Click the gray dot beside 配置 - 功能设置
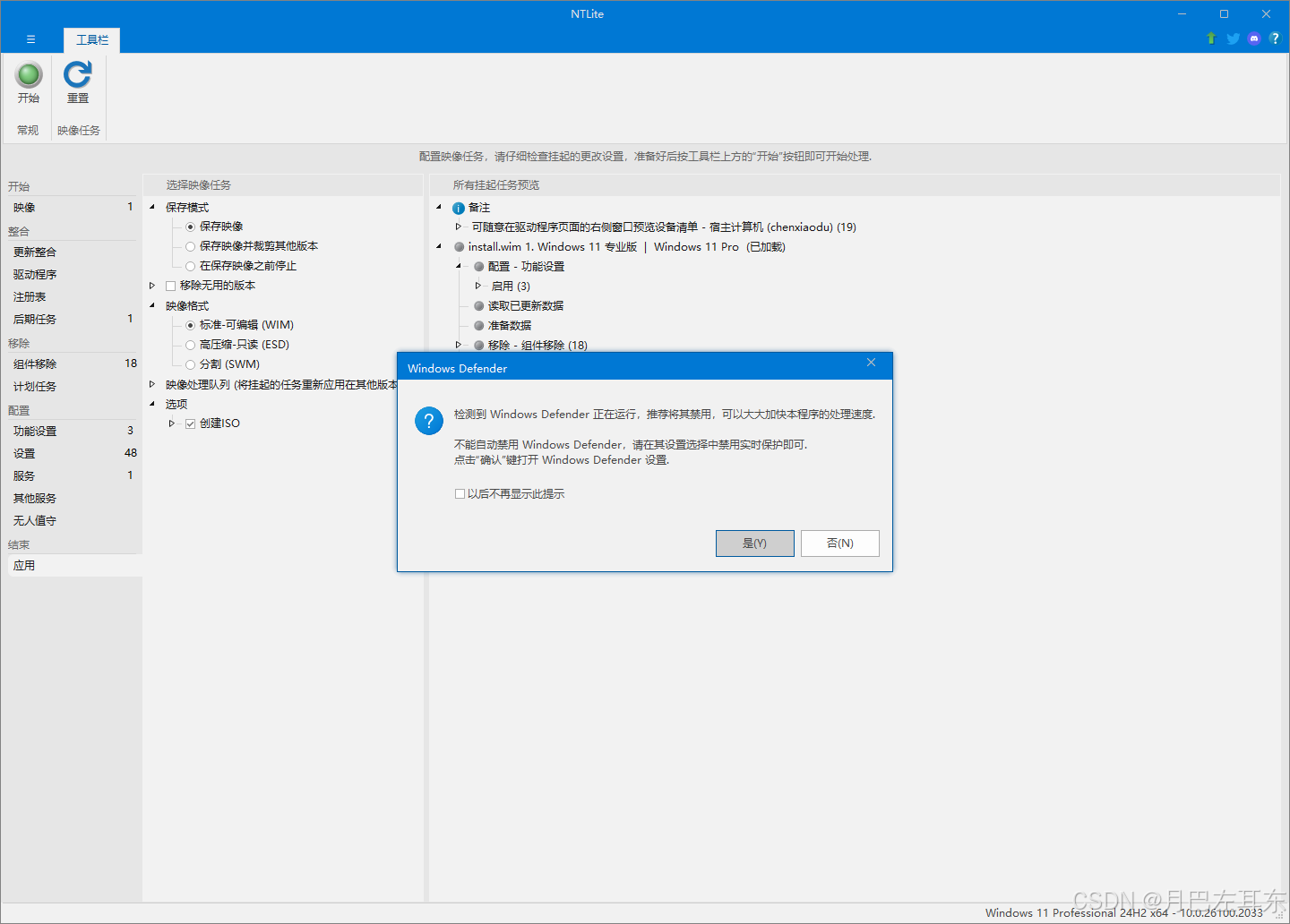The width and height of the screenshot is (1290, 924). tap(479, 267)
